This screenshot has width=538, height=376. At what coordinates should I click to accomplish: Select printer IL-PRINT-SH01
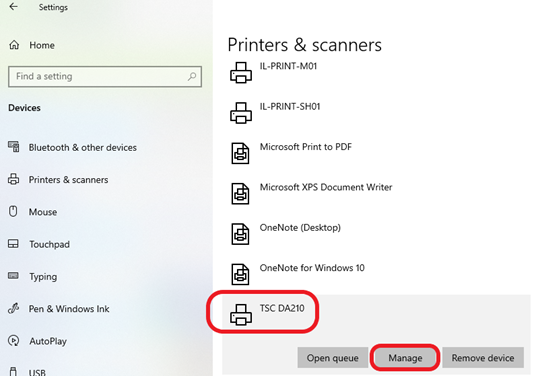pyautogui.click(x=290, y=106)
